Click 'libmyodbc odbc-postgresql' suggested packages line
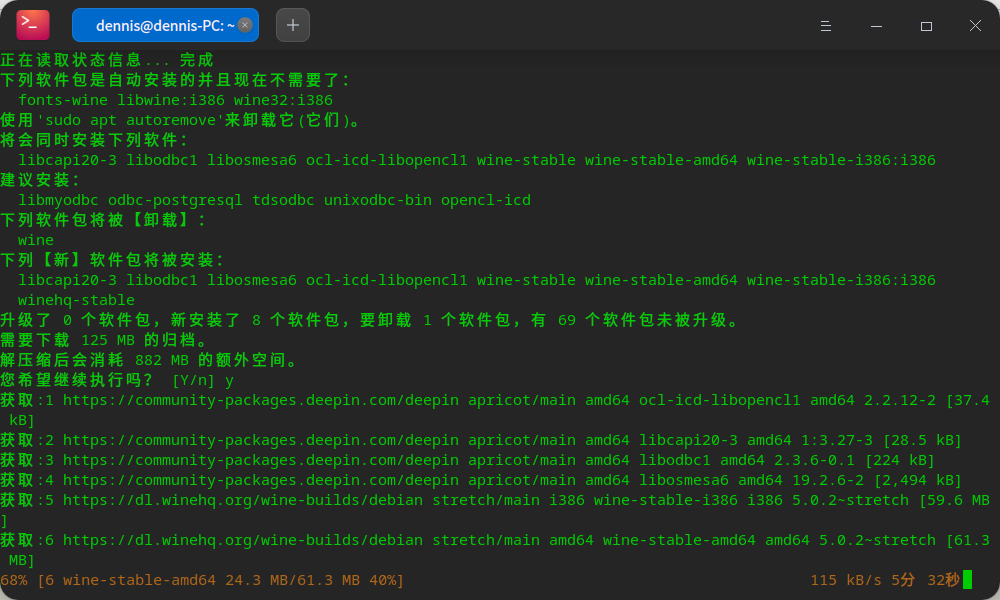The width and height of the screenshot is (1000, 600). 274,200
